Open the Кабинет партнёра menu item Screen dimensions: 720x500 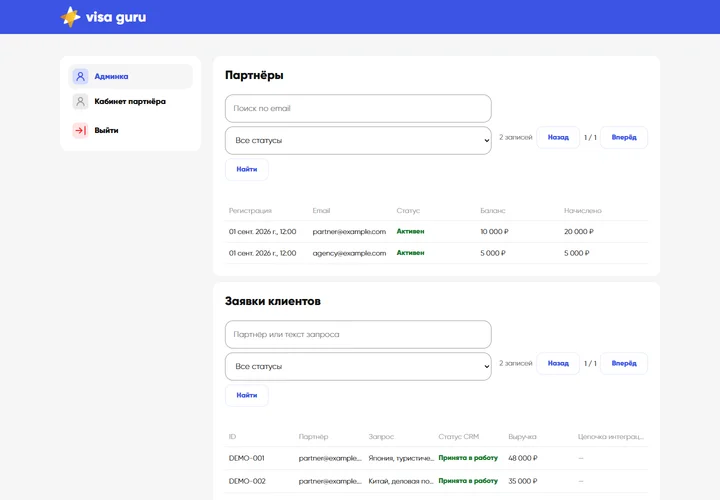130,101
